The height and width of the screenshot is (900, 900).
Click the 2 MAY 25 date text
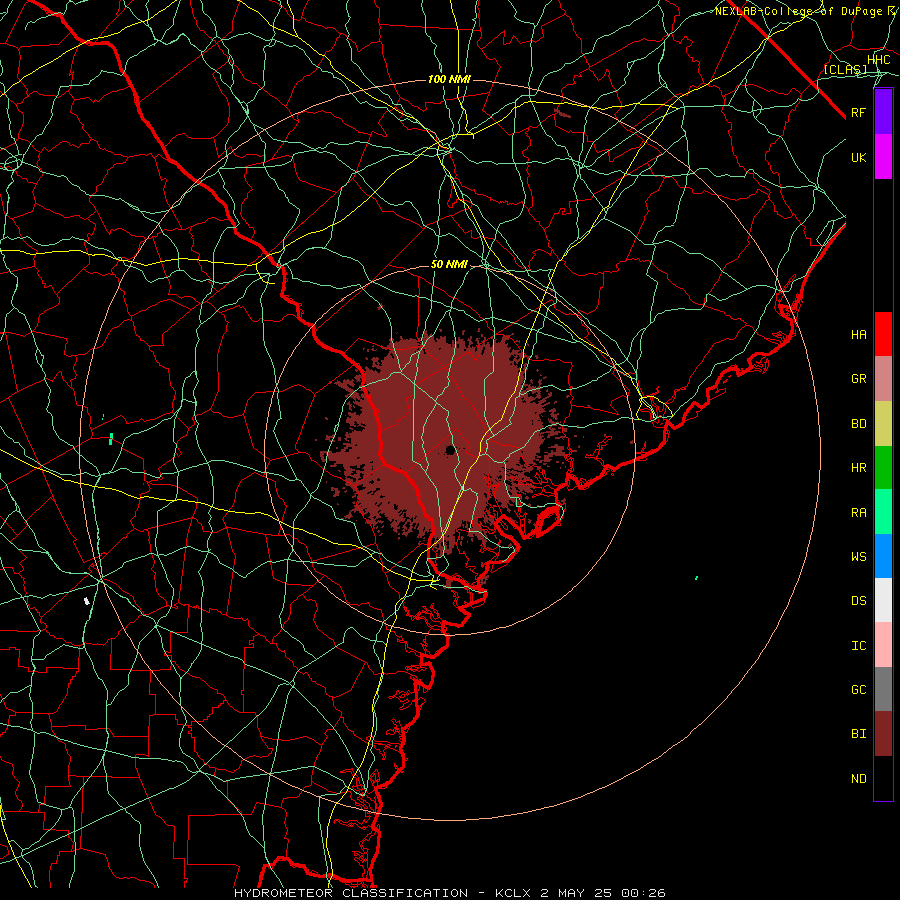click(576, 893)
